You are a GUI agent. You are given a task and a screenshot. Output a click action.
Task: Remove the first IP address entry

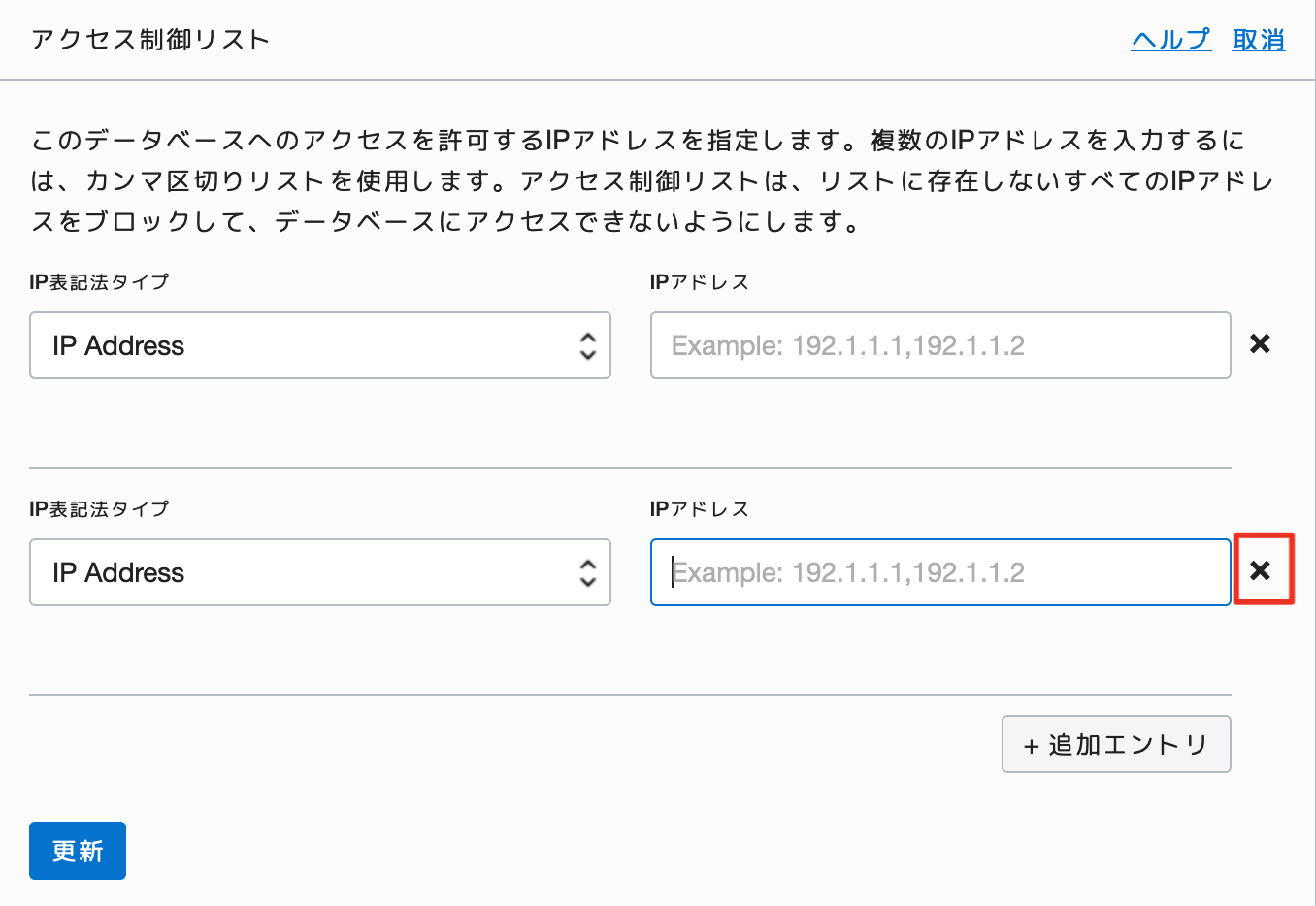(x=1260, y=343)
